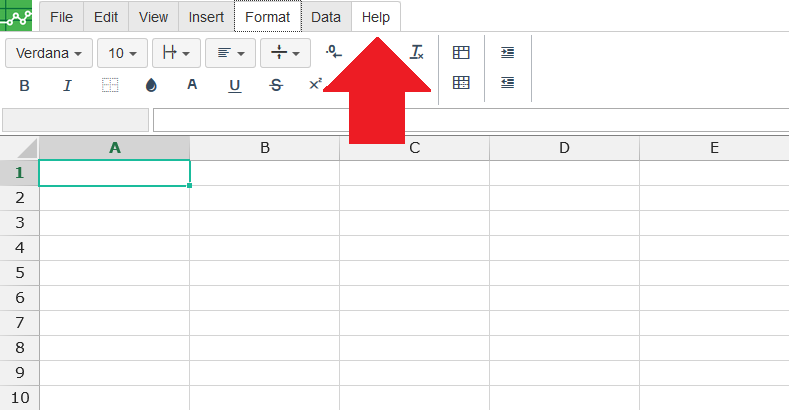Click the increase indent icon
The height and width of the screenshot is (410, 789).
[507, 52]
